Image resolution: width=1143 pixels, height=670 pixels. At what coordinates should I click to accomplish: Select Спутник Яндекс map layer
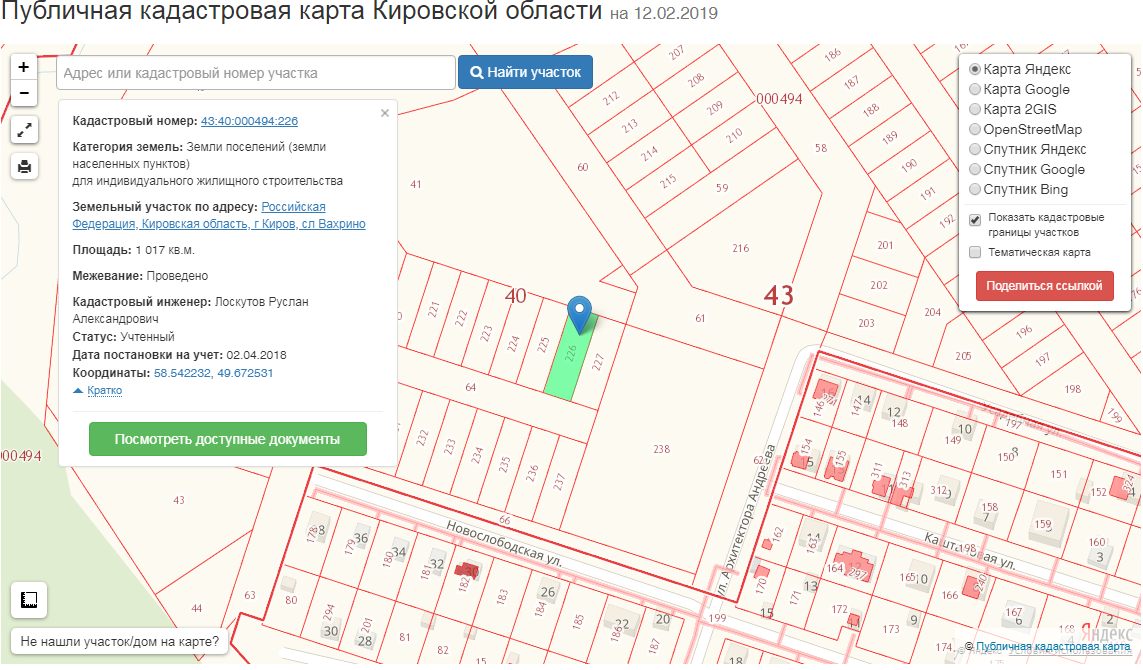tap(975, 150)
